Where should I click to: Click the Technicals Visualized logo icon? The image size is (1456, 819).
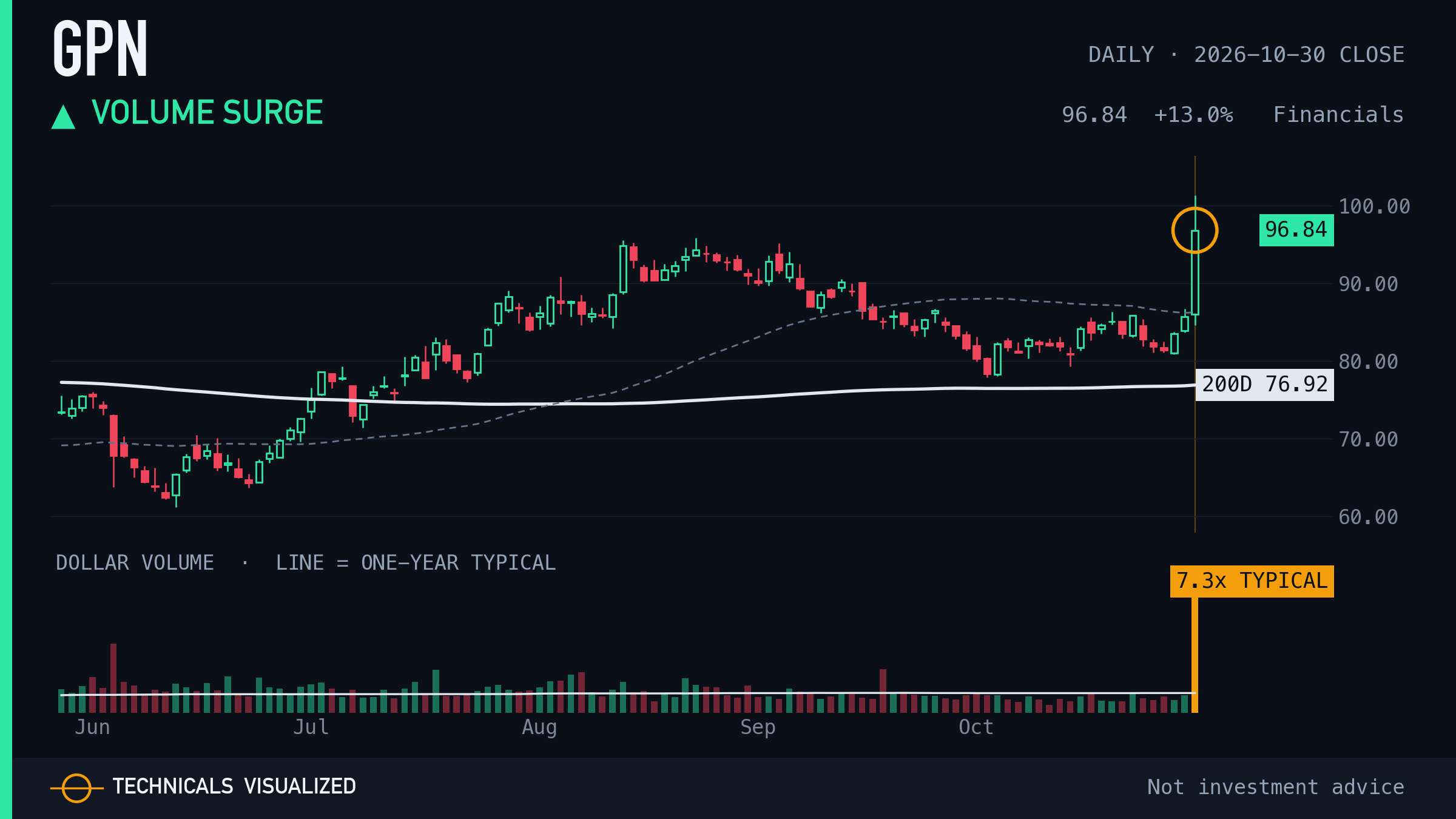point(76,788)
